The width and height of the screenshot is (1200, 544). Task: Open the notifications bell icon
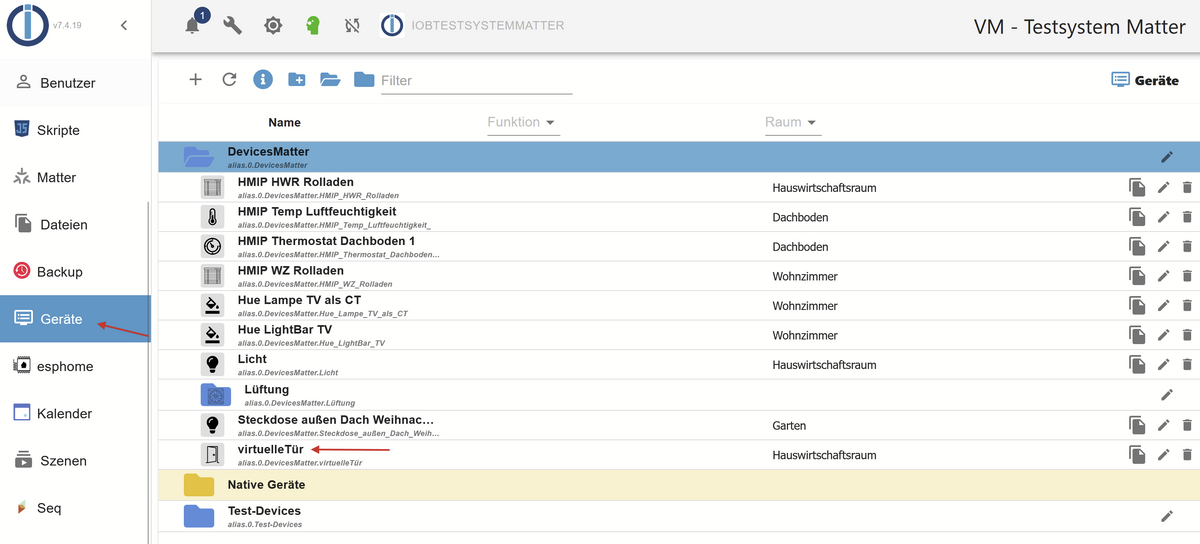pos(193,26)
